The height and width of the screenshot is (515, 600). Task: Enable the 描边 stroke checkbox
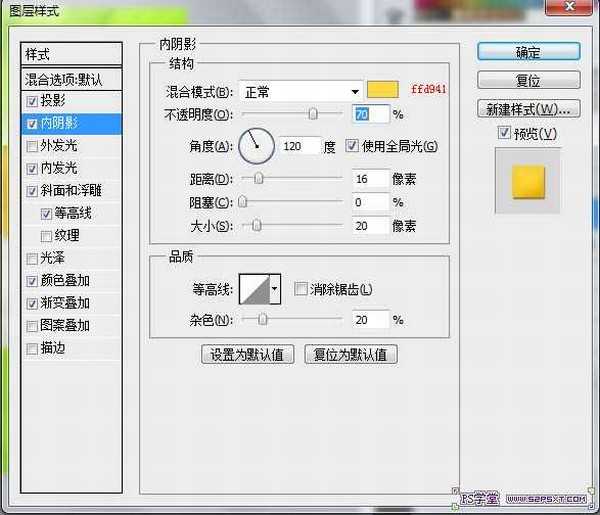pos(32,349)
